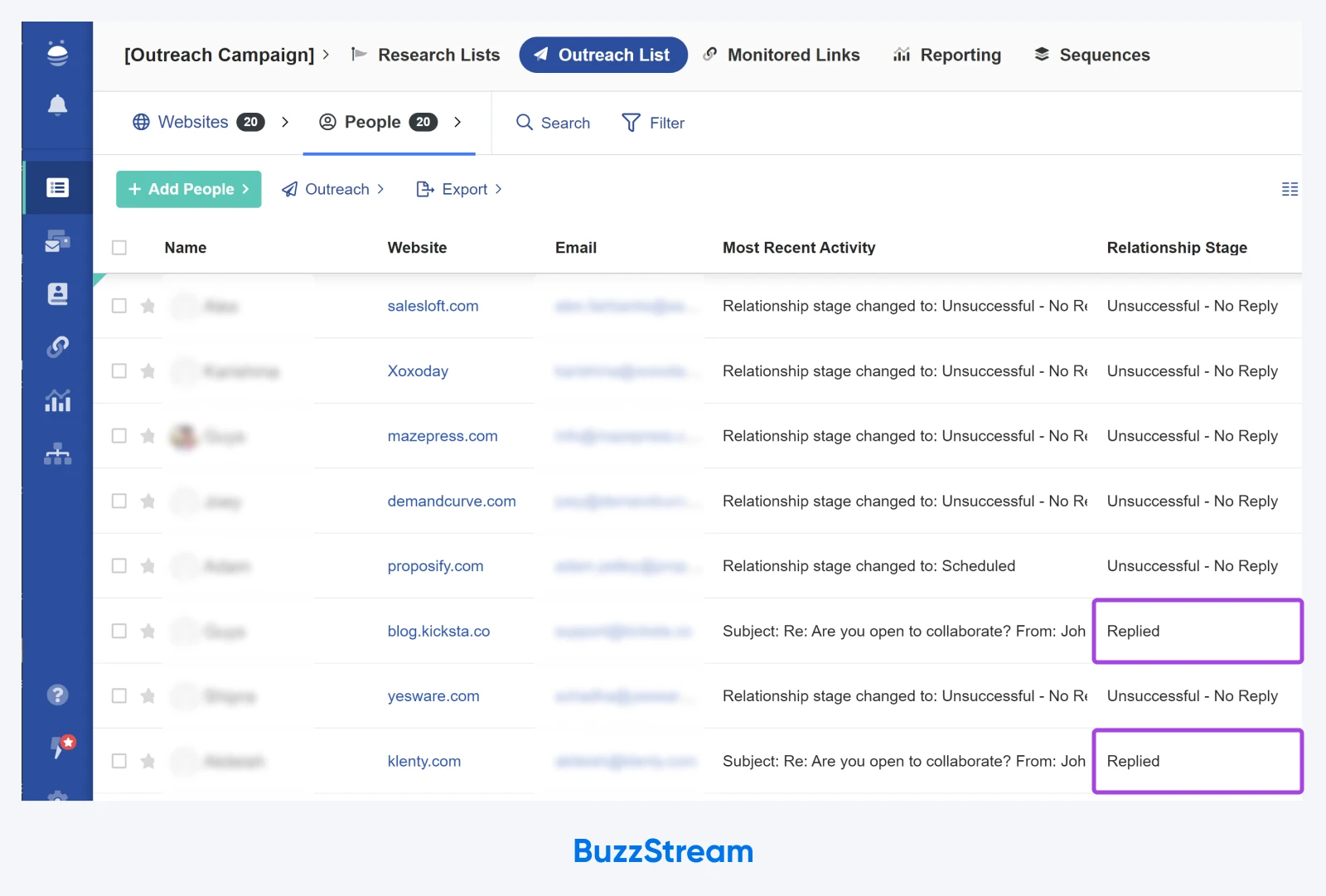This screenshot has width=1326, height=896.
Task: Open the Sequences tab
Action: pyautogui.click(x=1092, y=55)
